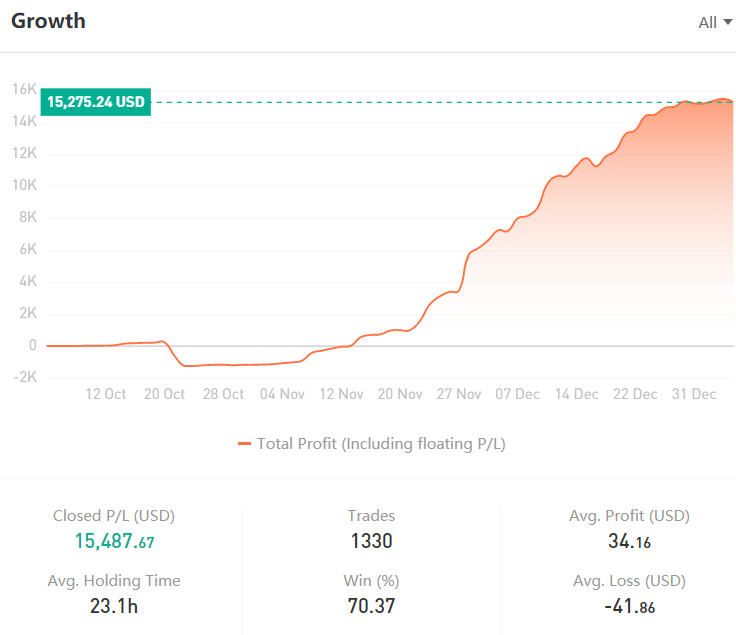This screenshot has width=736, height=635.
Task: Click the green 15,275.24 USD value tag
Action: [x=96, y=102]
